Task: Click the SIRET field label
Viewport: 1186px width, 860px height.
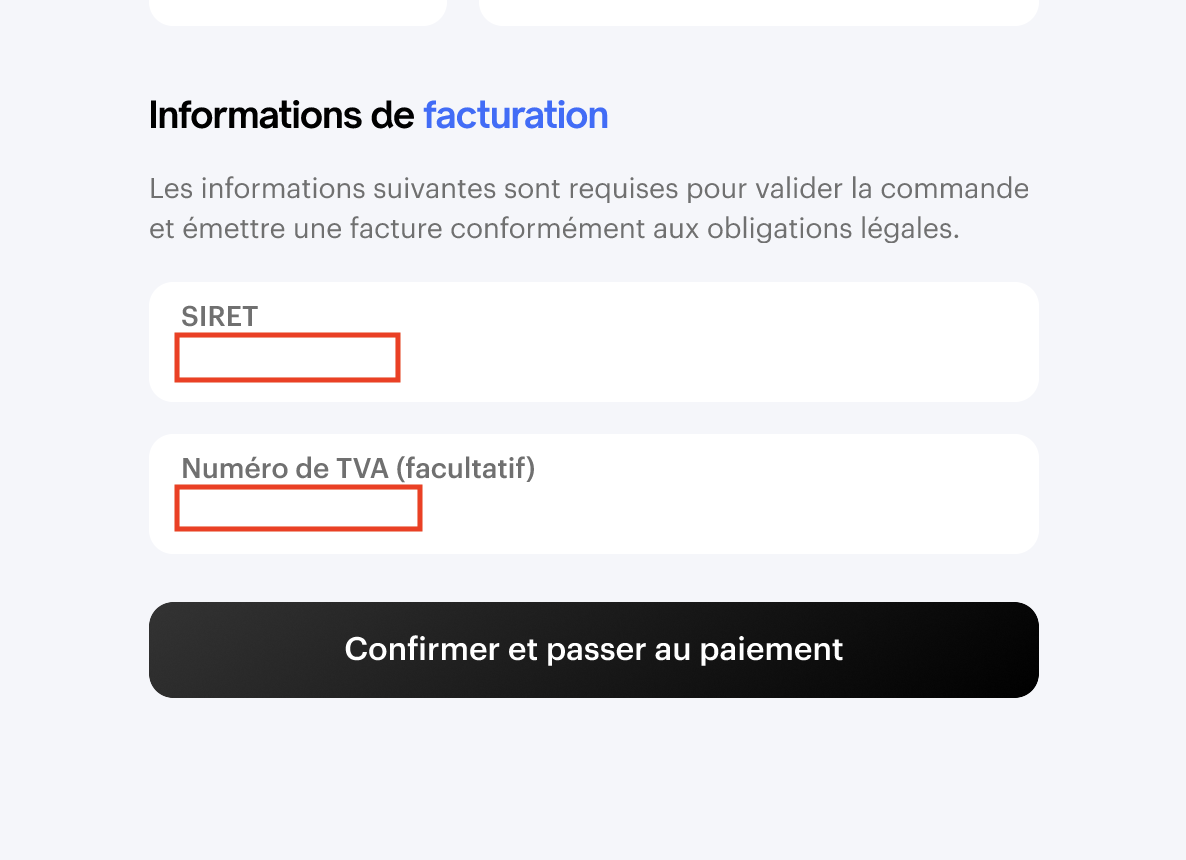Action: point(219,316)
